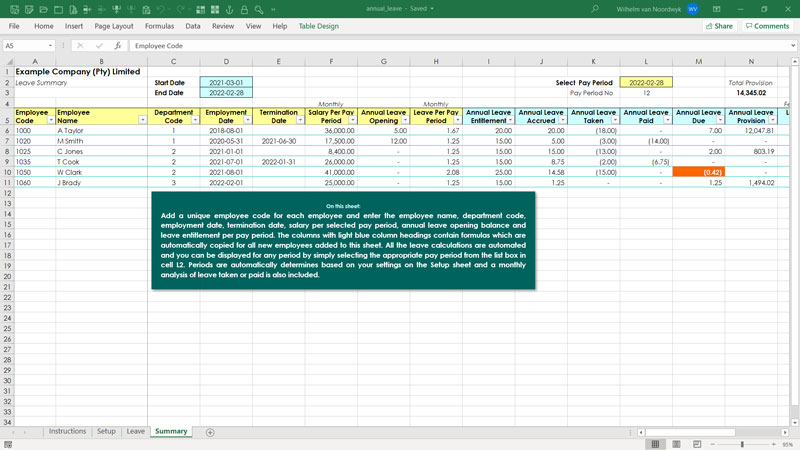
Task: Click the Undo arrow in the title bar
Action: click(x=160, y=10)
